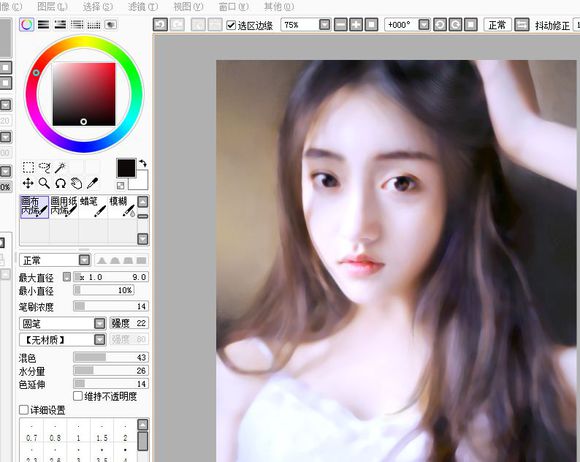Show the RGB slider panel
The image size is (580, 462).
pyautogui.click(x=44, y=25)
